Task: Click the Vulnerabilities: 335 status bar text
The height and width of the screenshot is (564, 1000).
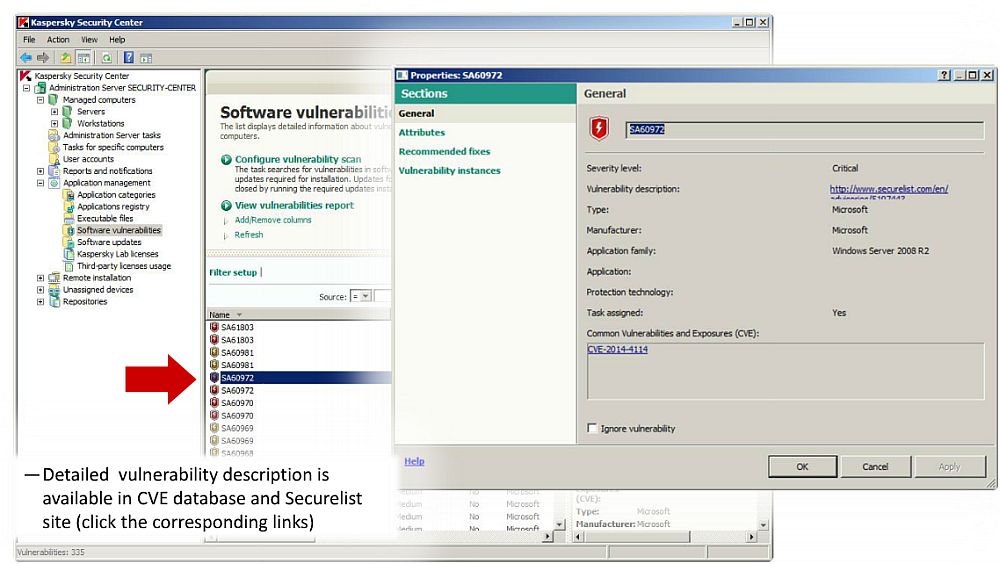Action: tap(50, 552)
